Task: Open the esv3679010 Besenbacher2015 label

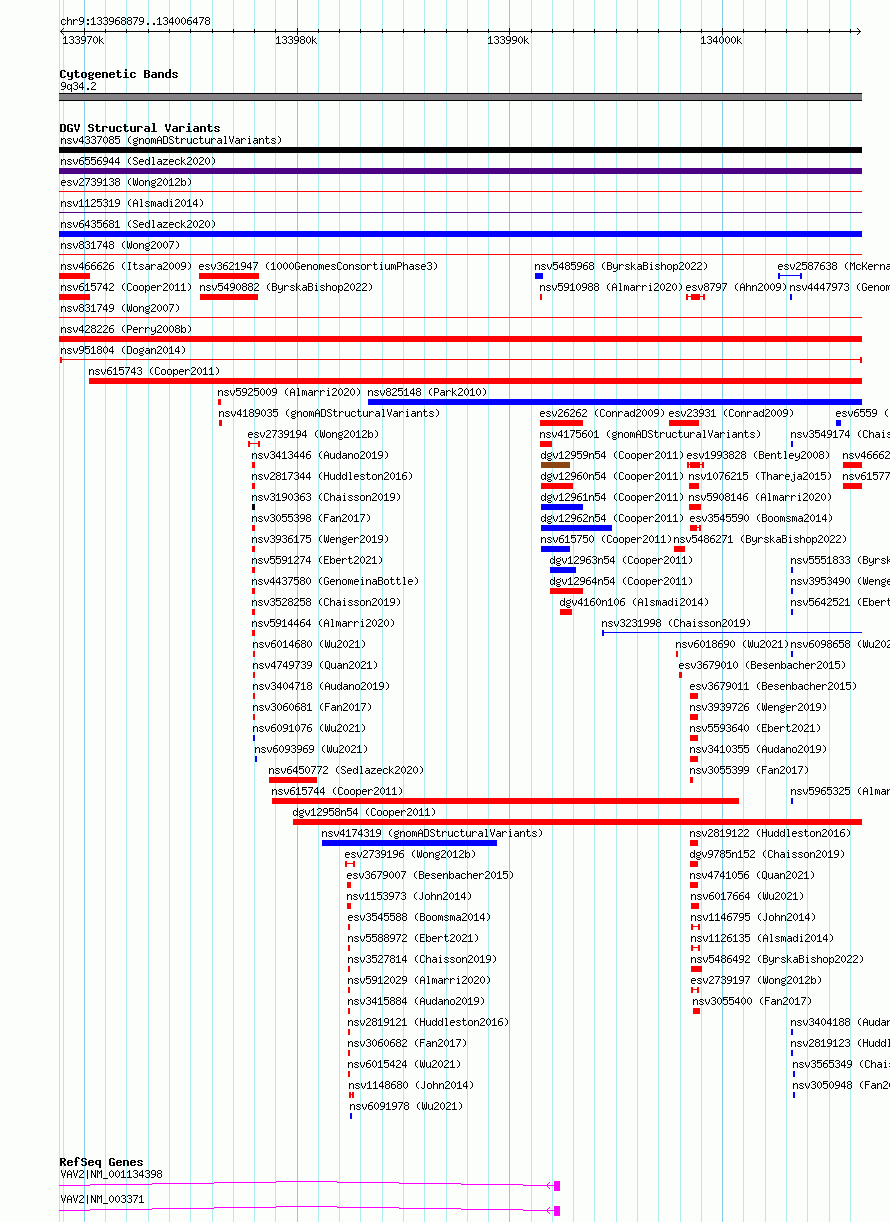Action: coord(763,665)
